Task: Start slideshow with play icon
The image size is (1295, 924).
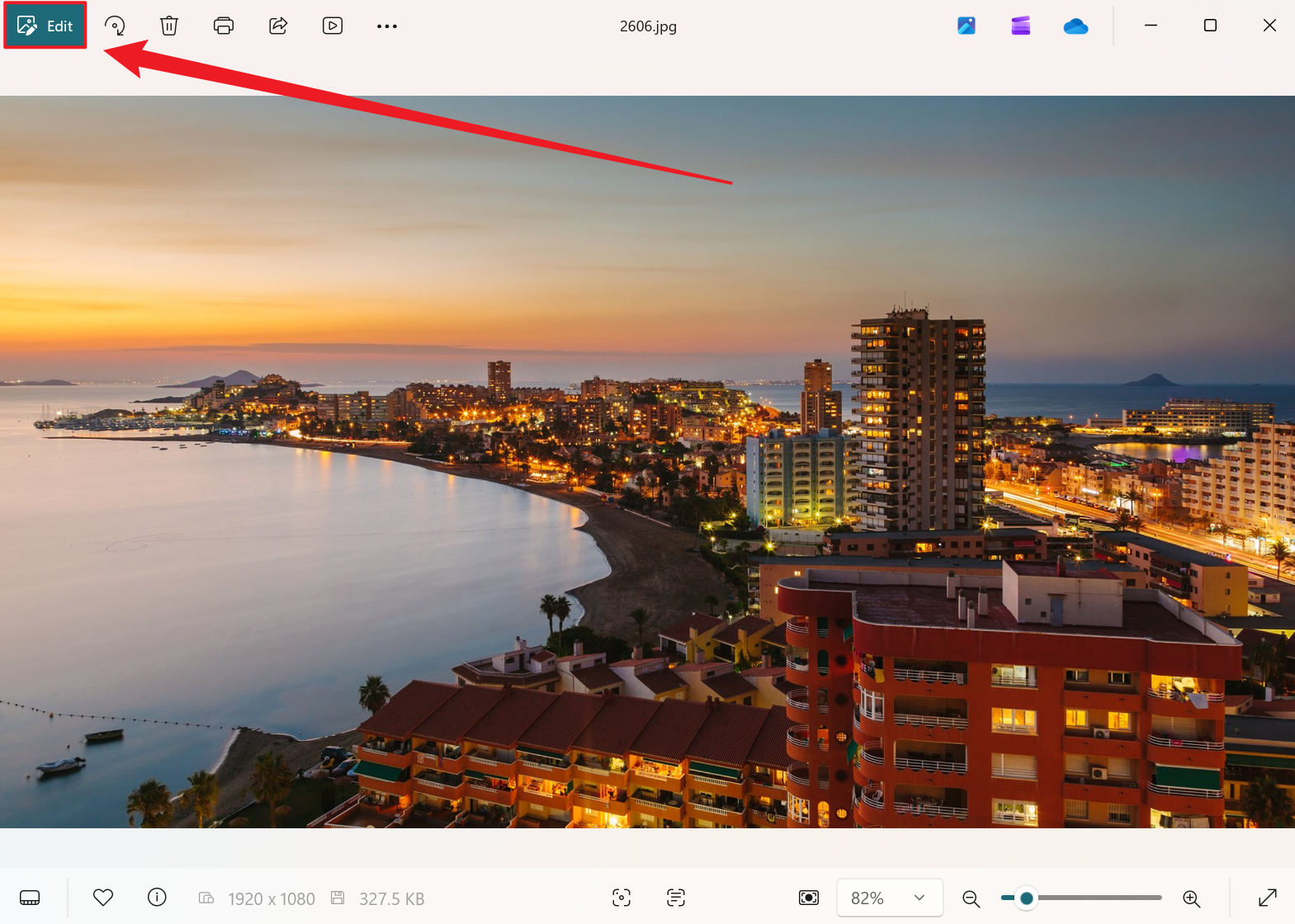Action: click(x=333, y=26)
